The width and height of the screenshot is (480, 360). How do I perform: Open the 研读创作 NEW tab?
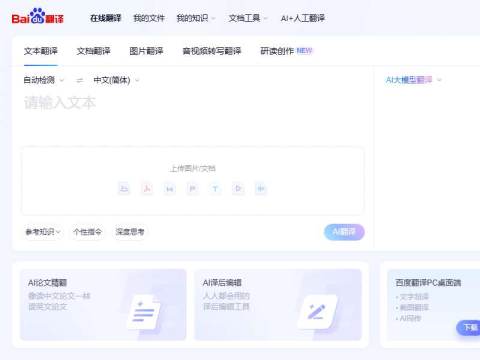[x=286, y=51]
